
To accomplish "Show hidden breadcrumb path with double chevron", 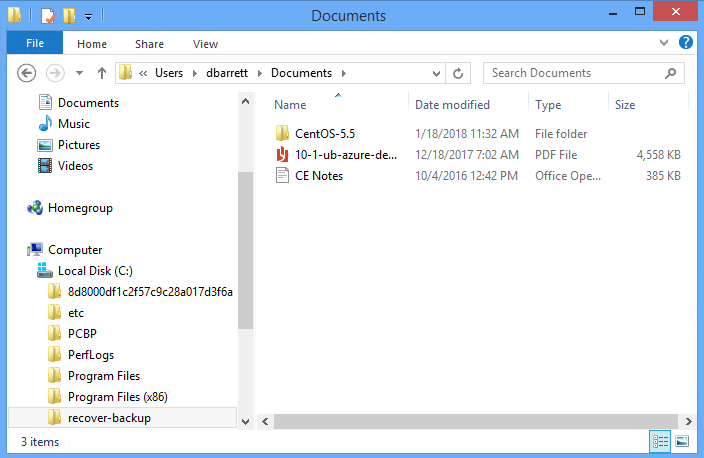I will pos(143,73).
